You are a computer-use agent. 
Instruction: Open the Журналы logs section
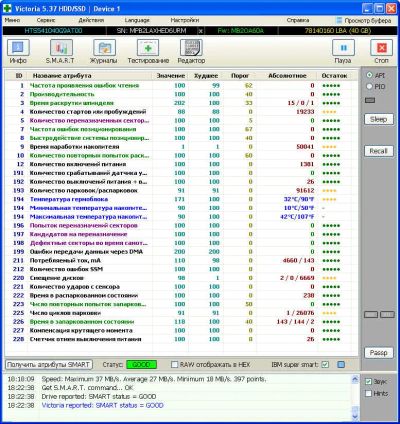coord(104,52)
